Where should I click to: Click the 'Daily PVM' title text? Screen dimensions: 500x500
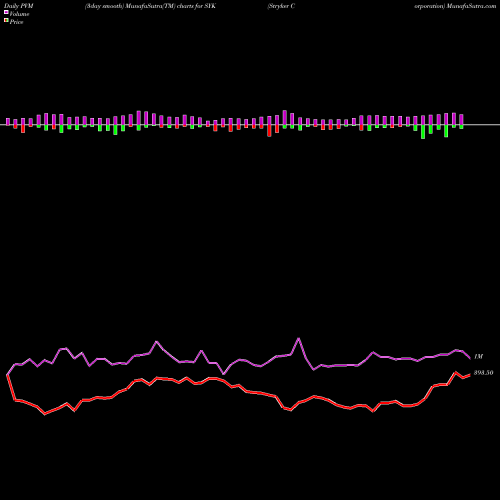tap(19, 6)
